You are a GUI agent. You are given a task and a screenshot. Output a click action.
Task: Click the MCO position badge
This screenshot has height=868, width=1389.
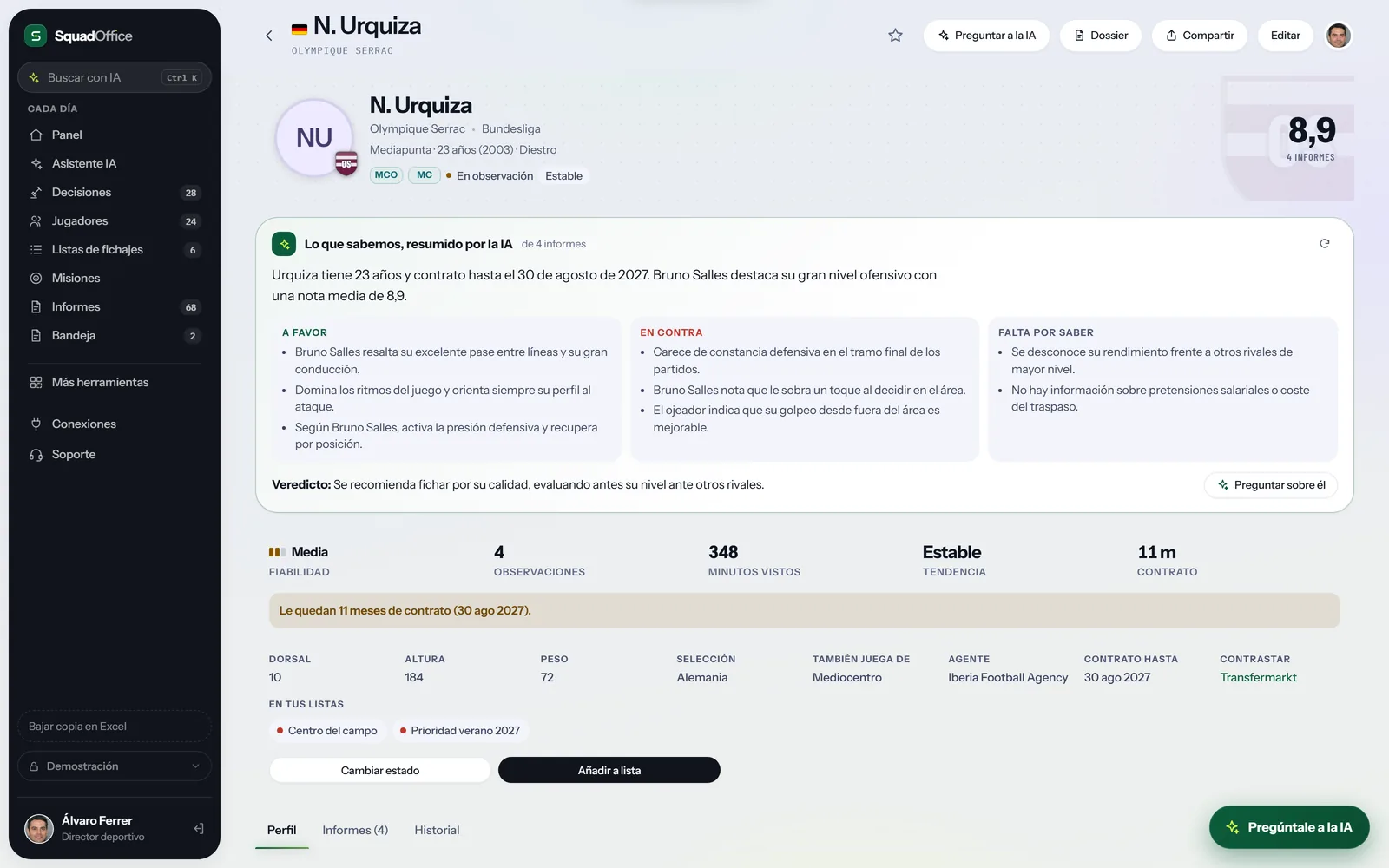coord(386,175)
